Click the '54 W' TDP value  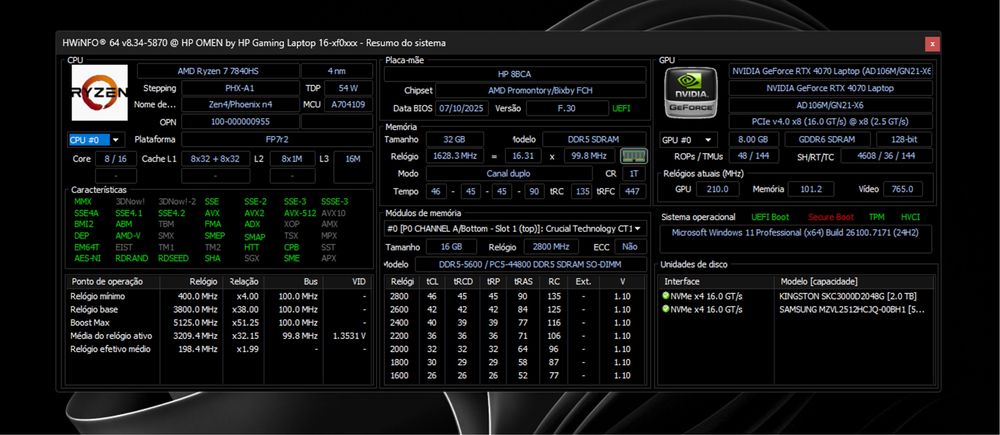point(348,88)
